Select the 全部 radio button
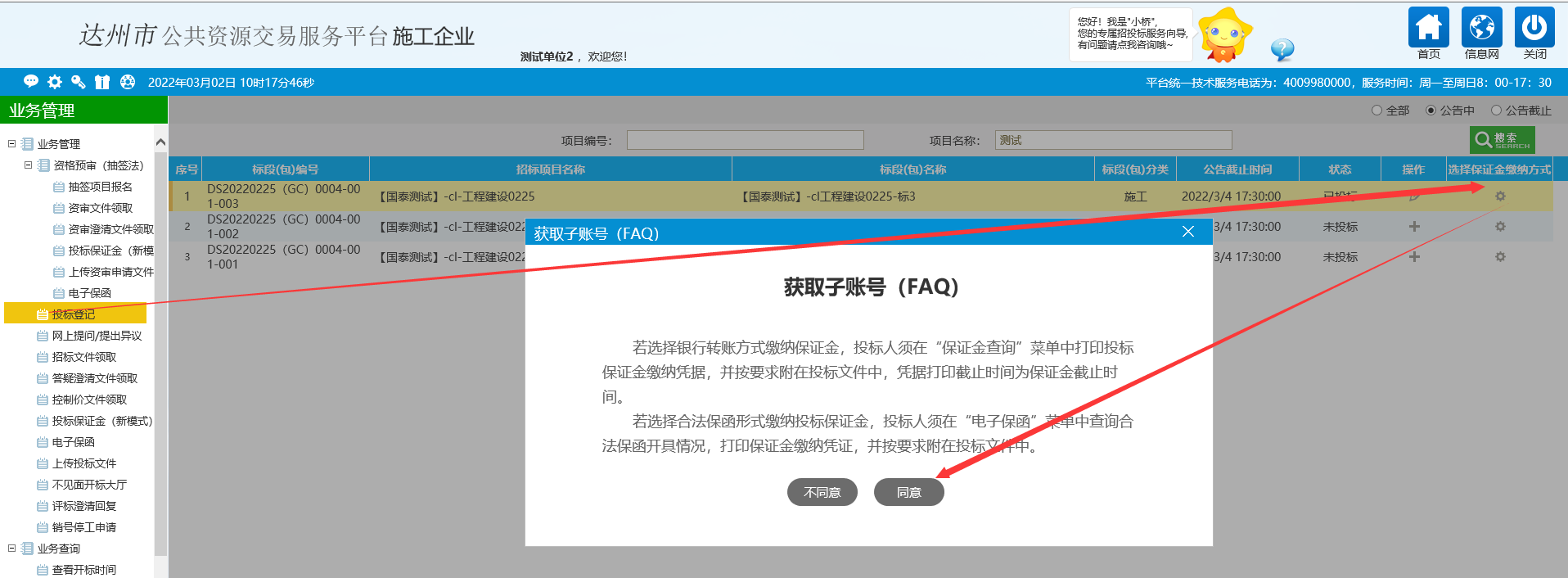Image resolution: width=1568 pixels, height=578 pixels. [1377, 111]
